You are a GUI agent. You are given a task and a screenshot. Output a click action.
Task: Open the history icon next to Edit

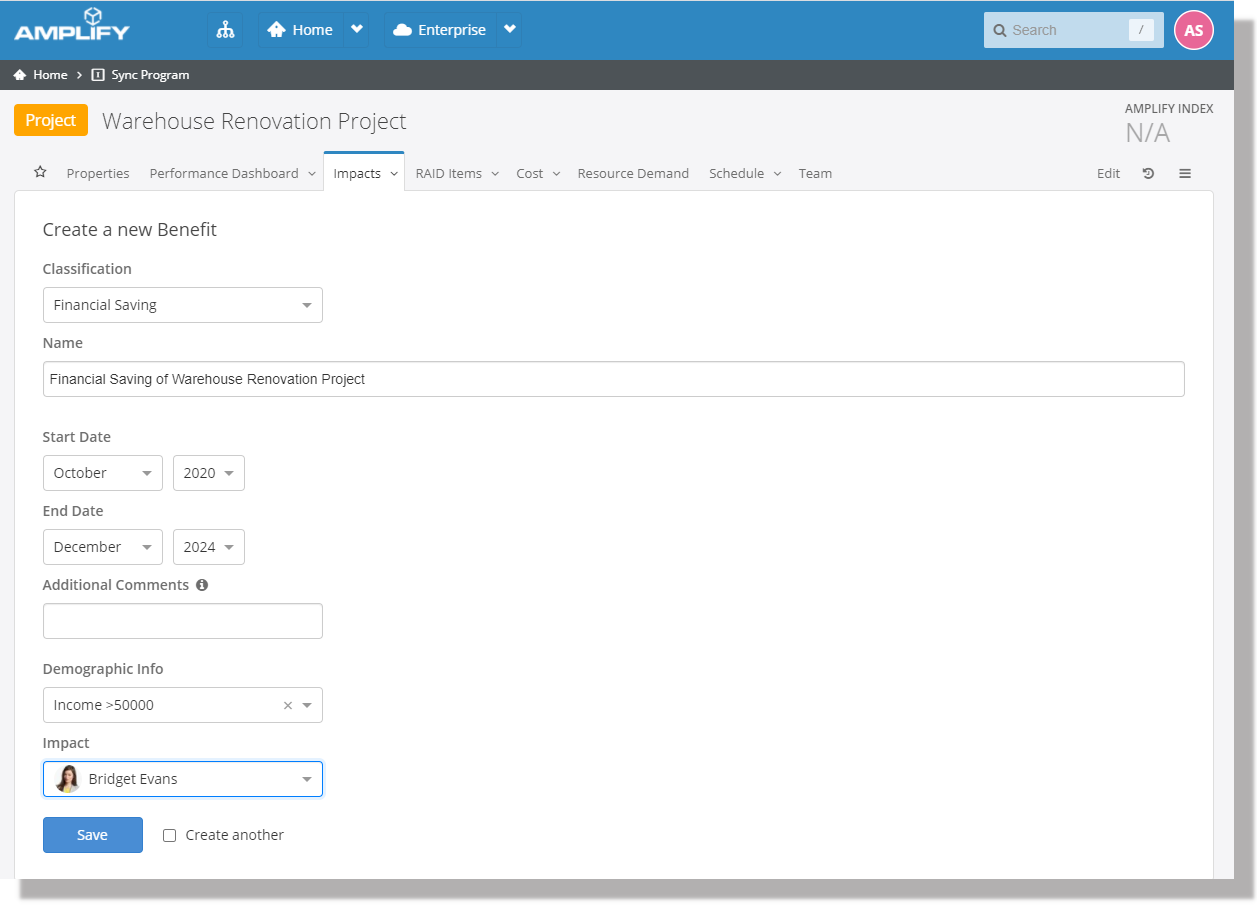(1148, 173)
